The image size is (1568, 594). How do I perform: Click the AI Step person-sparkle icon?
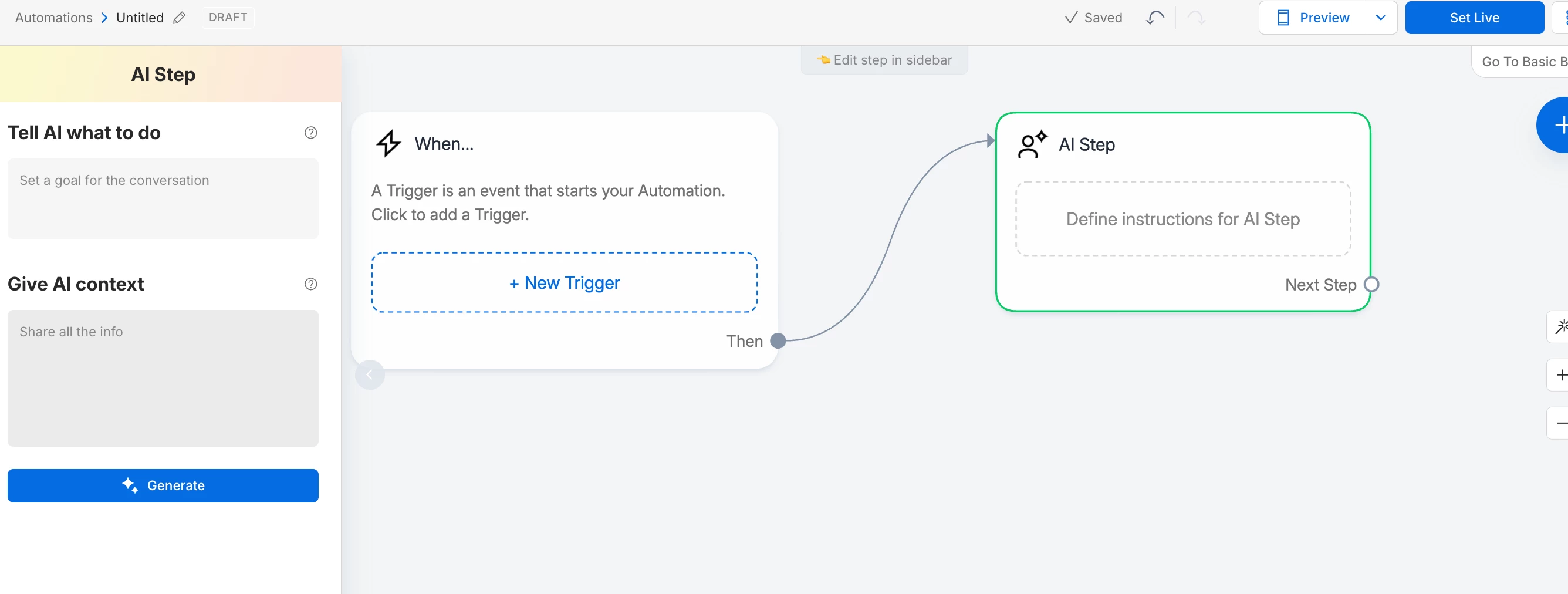pyautogui.click(x=1032, y=145)
